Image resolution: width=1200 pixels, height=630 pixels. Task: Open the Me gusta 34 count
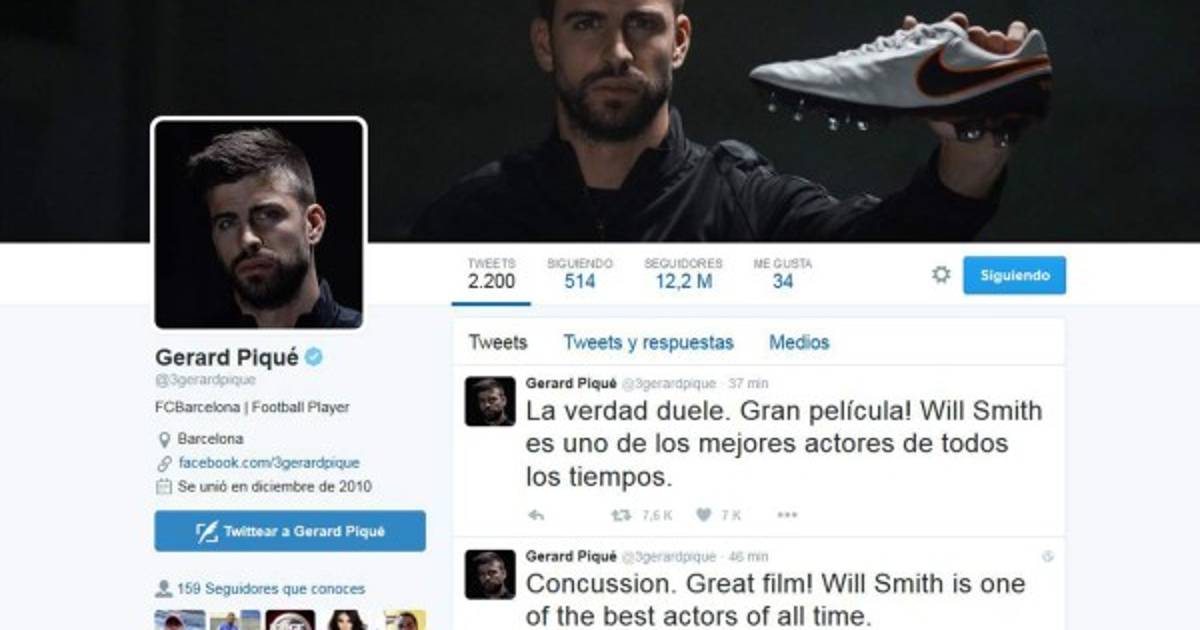tap(783, 274)
